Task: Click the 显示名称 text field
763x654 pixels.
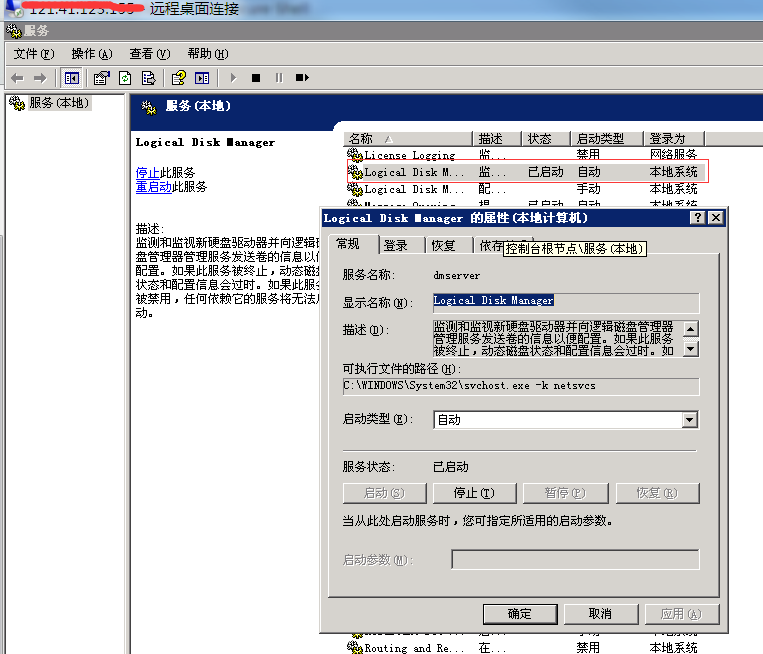Action: (565, 301)
